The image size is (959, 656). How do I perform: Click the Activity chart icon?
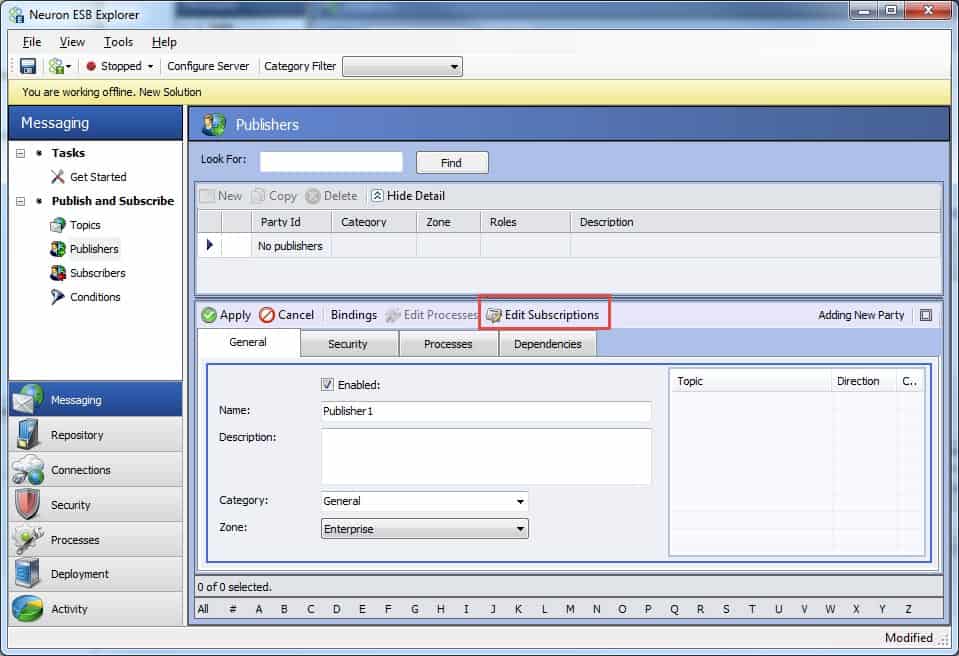pyautogui.click(x=28, y=608)
